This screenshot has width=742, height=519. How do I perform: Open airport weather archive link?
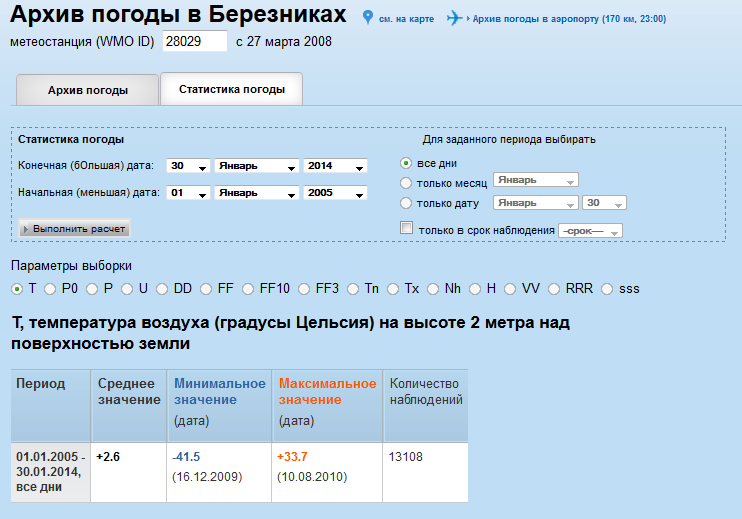pos(568,19)
